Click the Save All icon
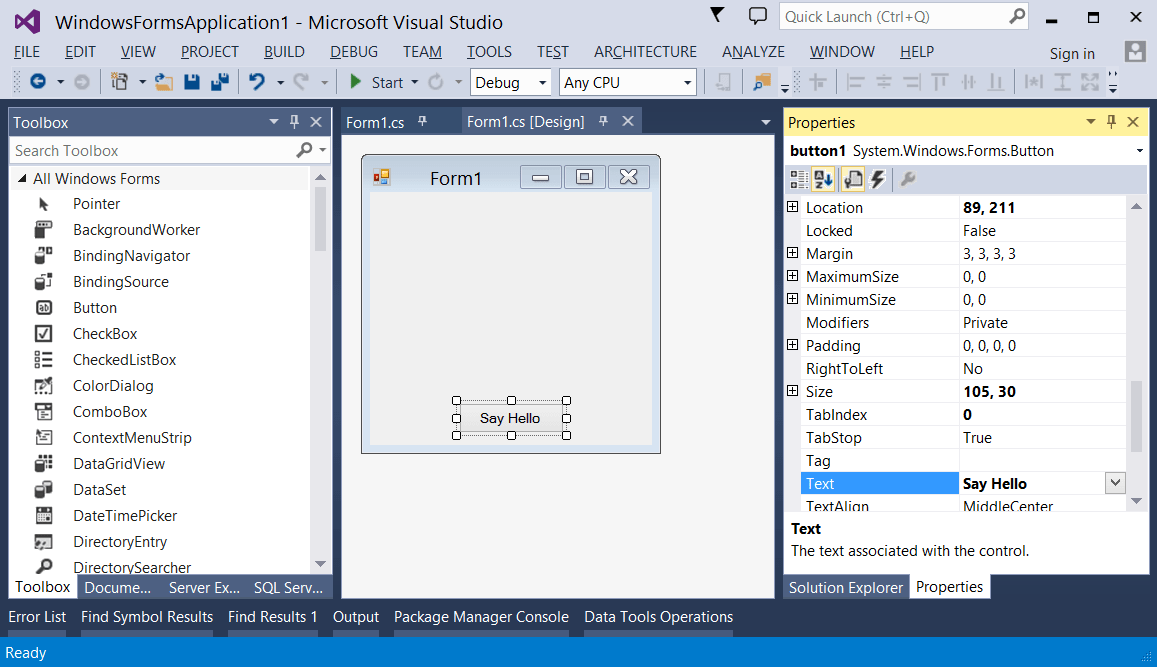1157x667 pixels. 220,82
